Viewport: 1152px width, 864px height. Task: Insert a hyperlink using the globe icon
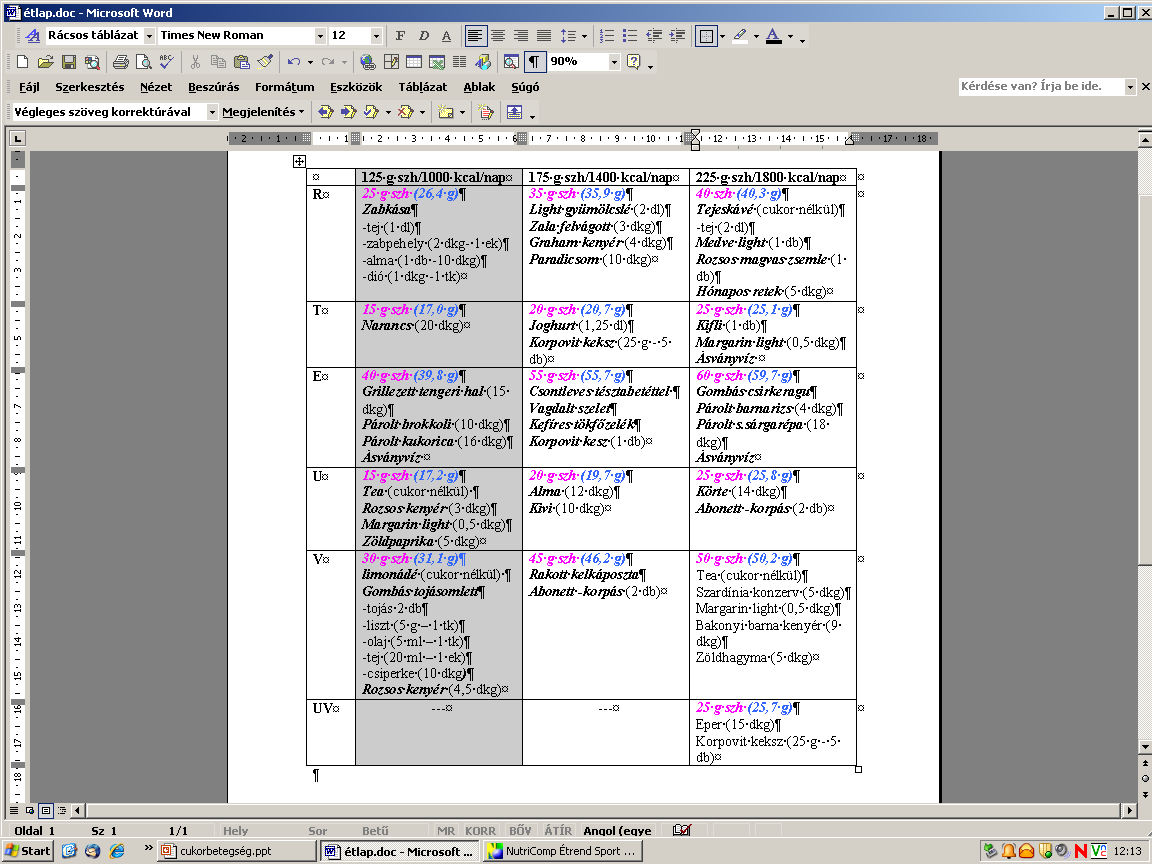[x=367, y=62]
